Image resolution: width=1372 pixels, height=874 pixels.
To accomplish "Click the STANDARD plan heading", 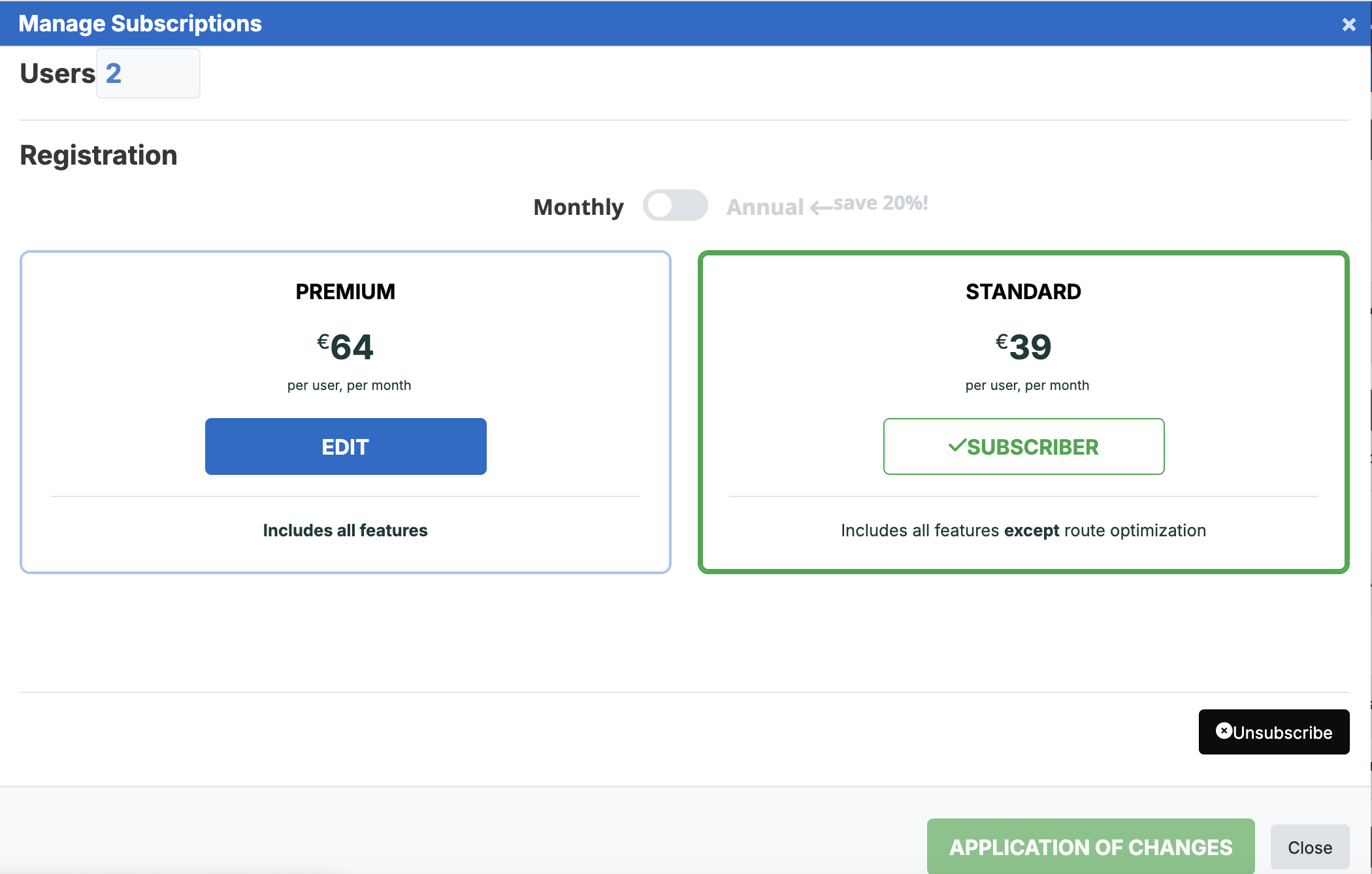I will [x=1024, y=291].
